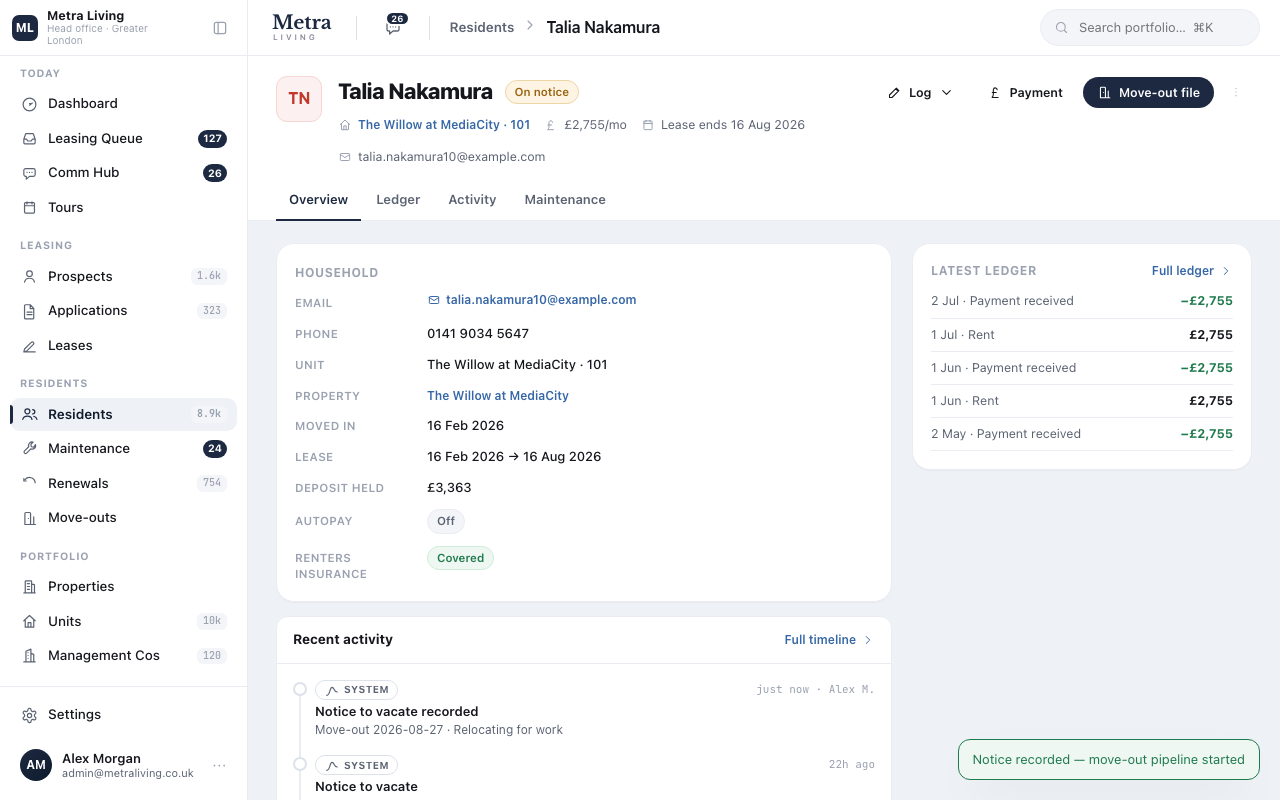Click the envelope icon next to household email
The width and height of the screenshot is (1280, 800).
click(x=434, y=300)
